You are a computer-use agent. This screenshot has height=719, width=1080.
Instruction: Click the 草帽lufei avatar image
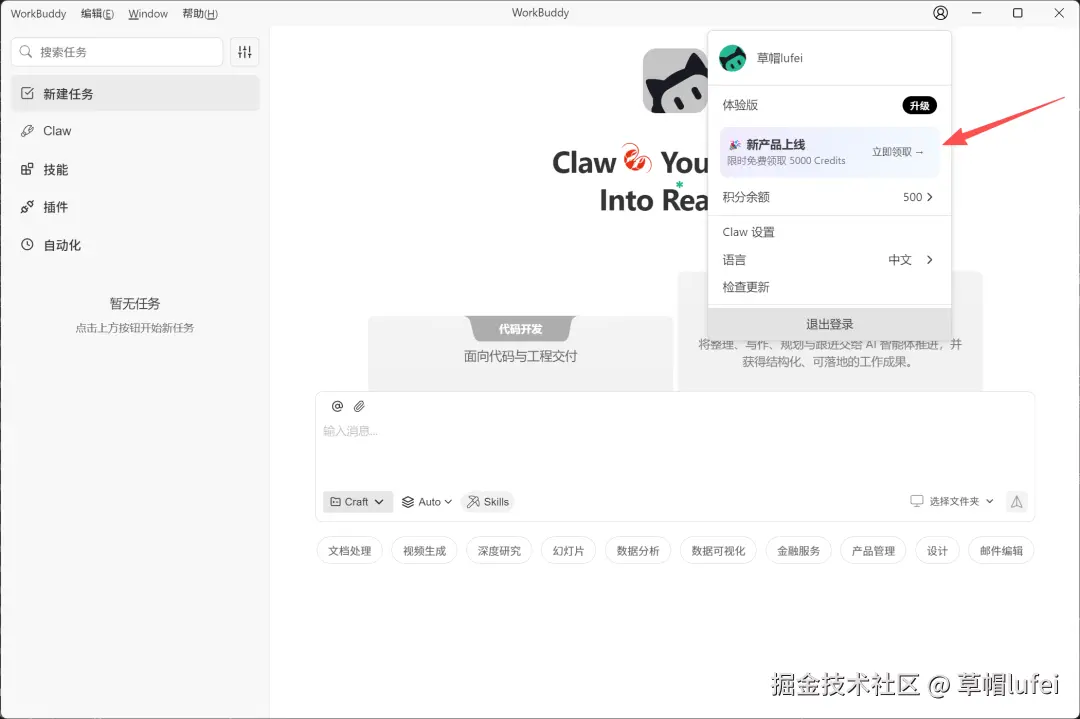click(x=732, y=59)
